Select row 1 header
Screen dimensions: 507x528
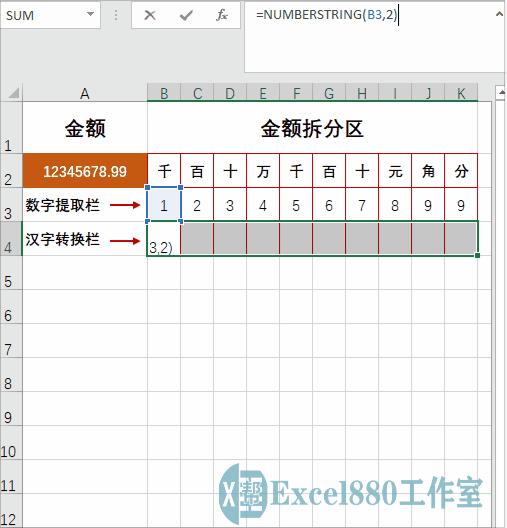point(11,128)
